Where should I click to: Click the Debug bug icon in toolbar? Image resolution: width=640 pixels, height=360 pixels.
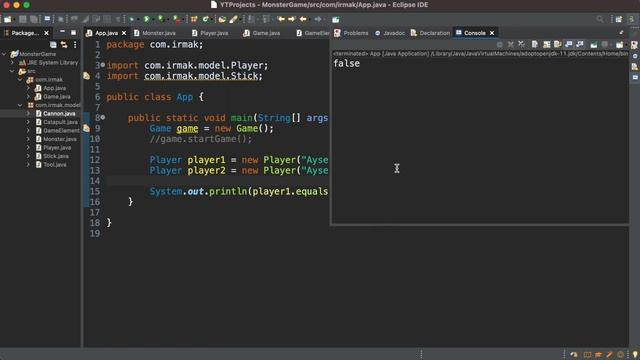pyautogui.click(x=131, y=19)
